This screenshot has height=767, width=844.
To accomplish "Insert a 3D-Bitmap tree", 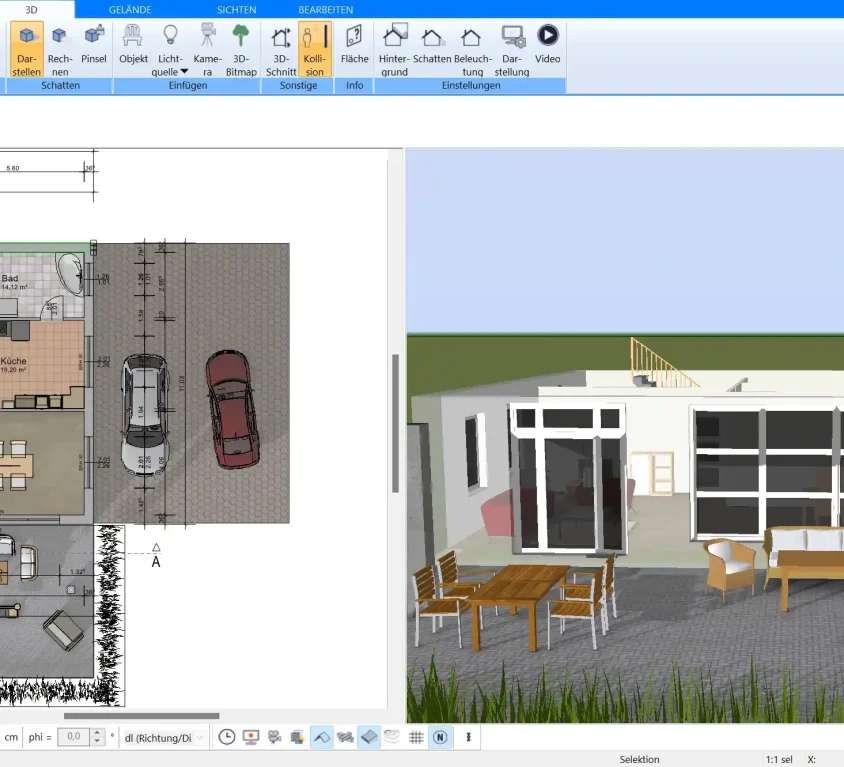I will 241,50.
